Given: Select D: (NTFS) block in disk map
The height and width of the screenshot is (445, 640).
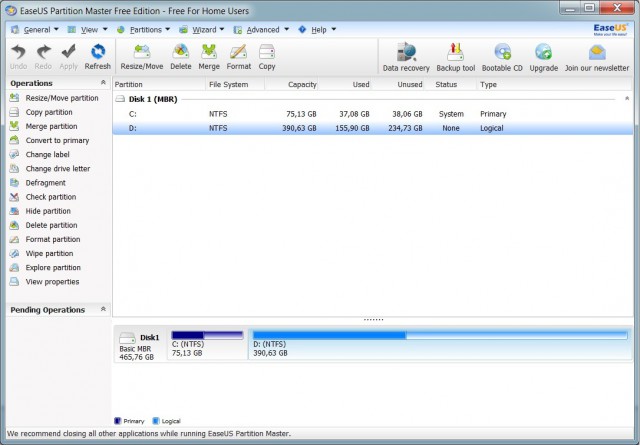Looking at the screenshot, I should (x=440, y=345).
